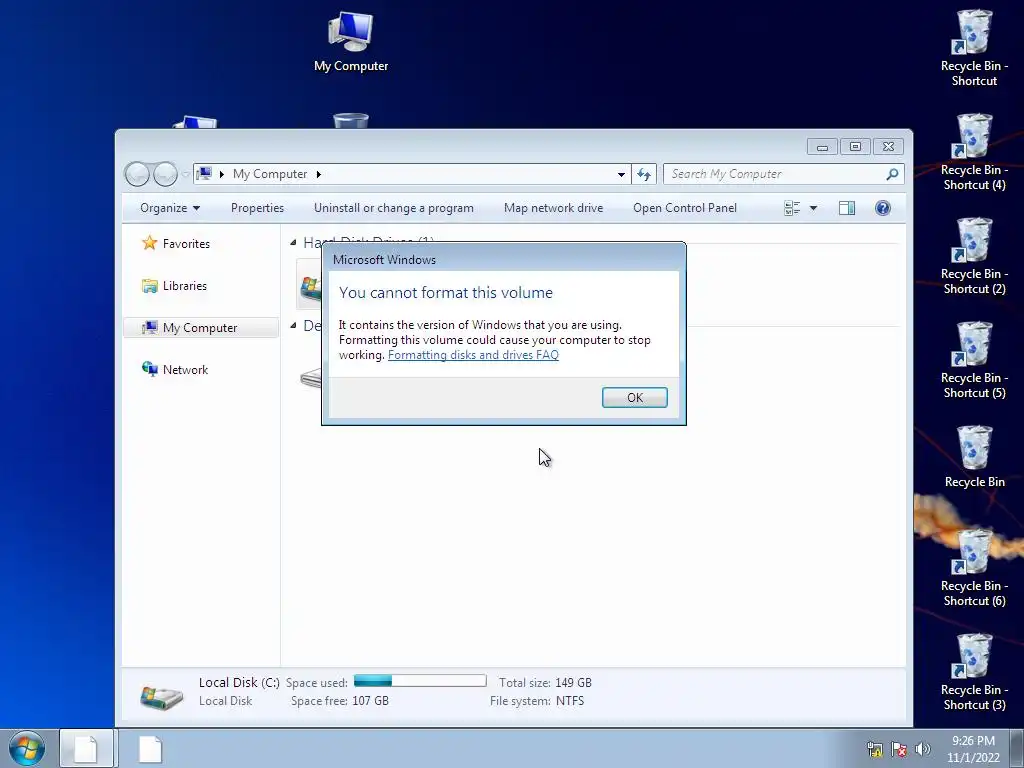Viewport: 1024px width, 768px height.
Task: Click the Local Disk drive icon in details pane
Action: pos(161,697)
